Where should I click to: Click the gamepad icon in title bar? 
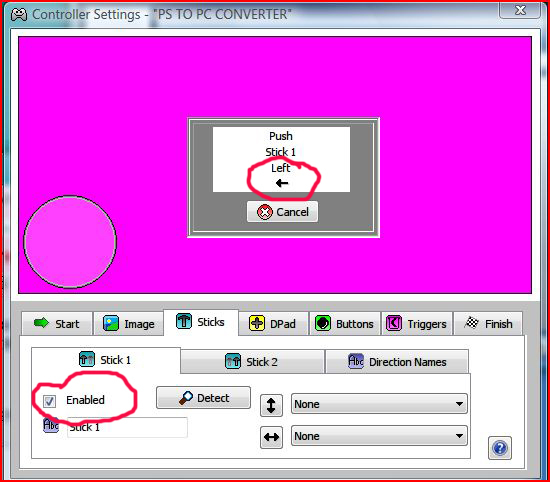19,15
